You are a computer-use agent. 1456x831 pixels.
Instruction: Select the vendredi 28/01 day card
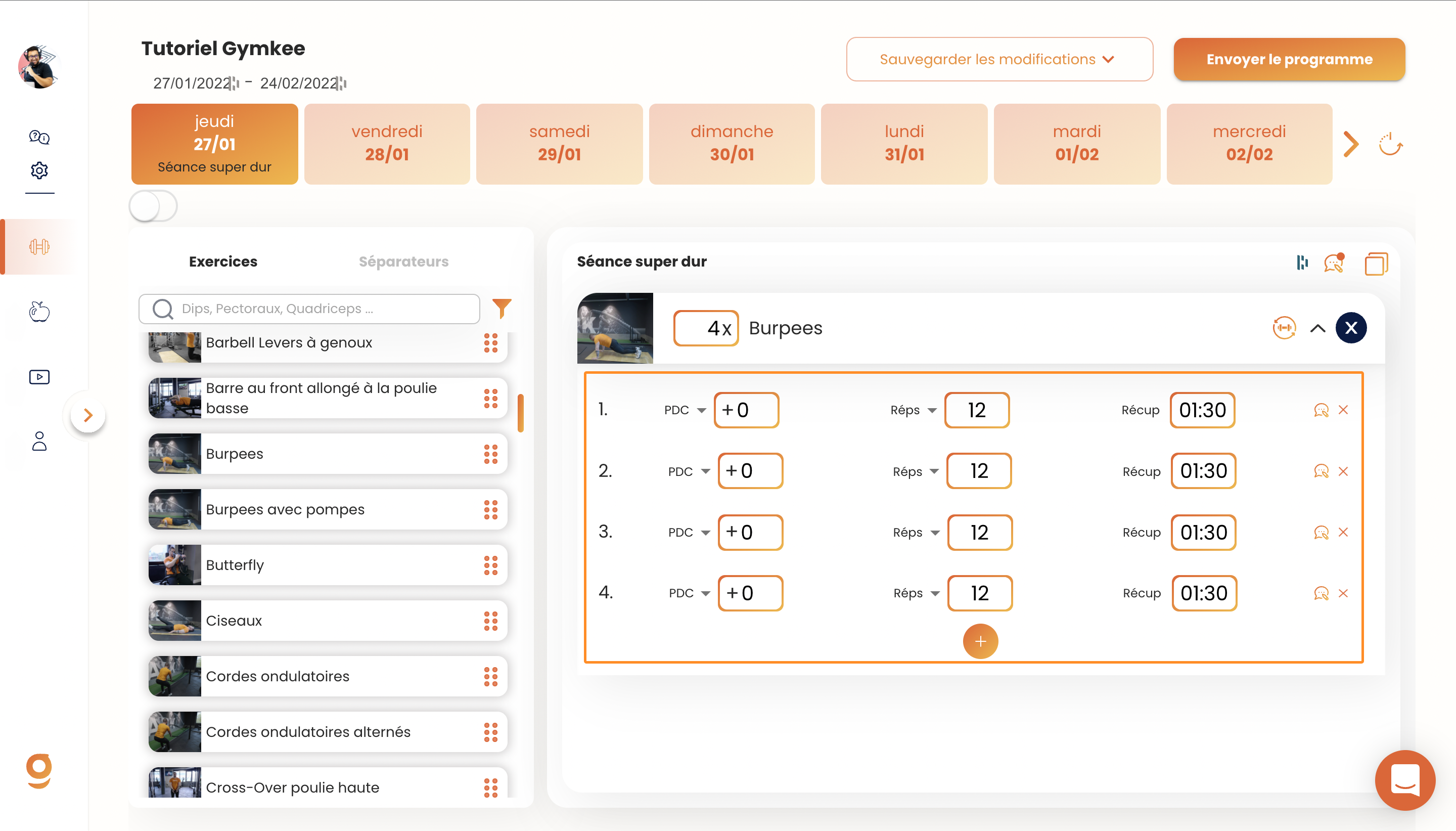[x=387, y=144]
